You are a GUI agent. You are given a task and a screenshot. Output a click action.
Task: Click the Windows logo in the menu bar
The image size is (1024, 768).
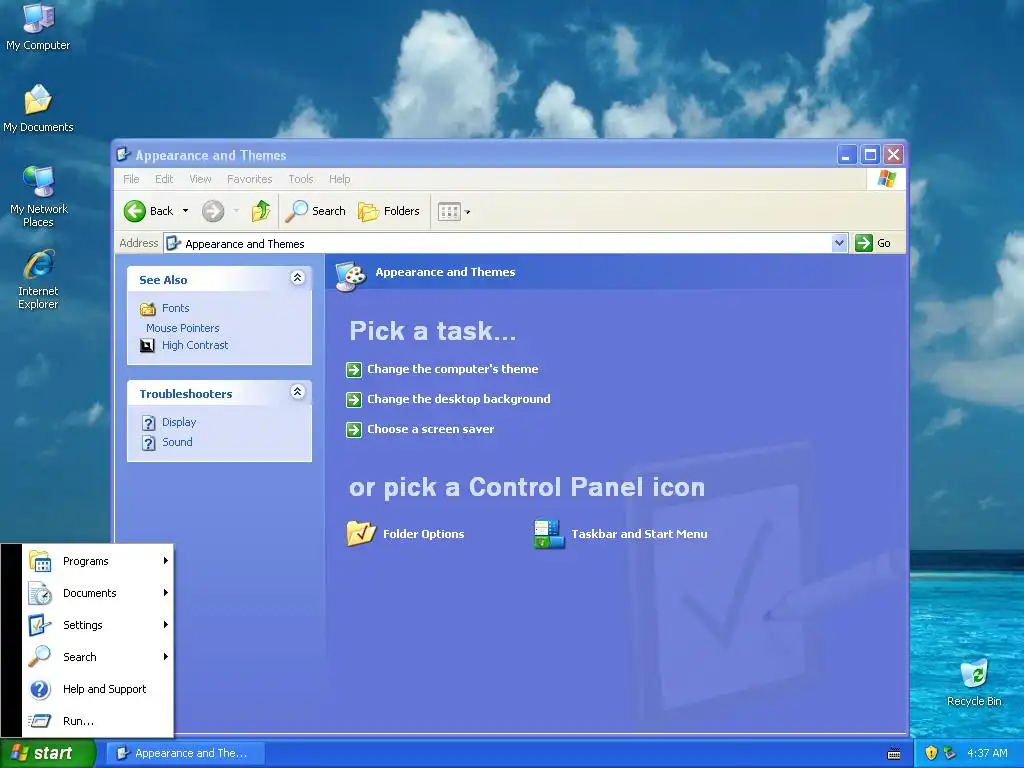(x=886, y=178)
